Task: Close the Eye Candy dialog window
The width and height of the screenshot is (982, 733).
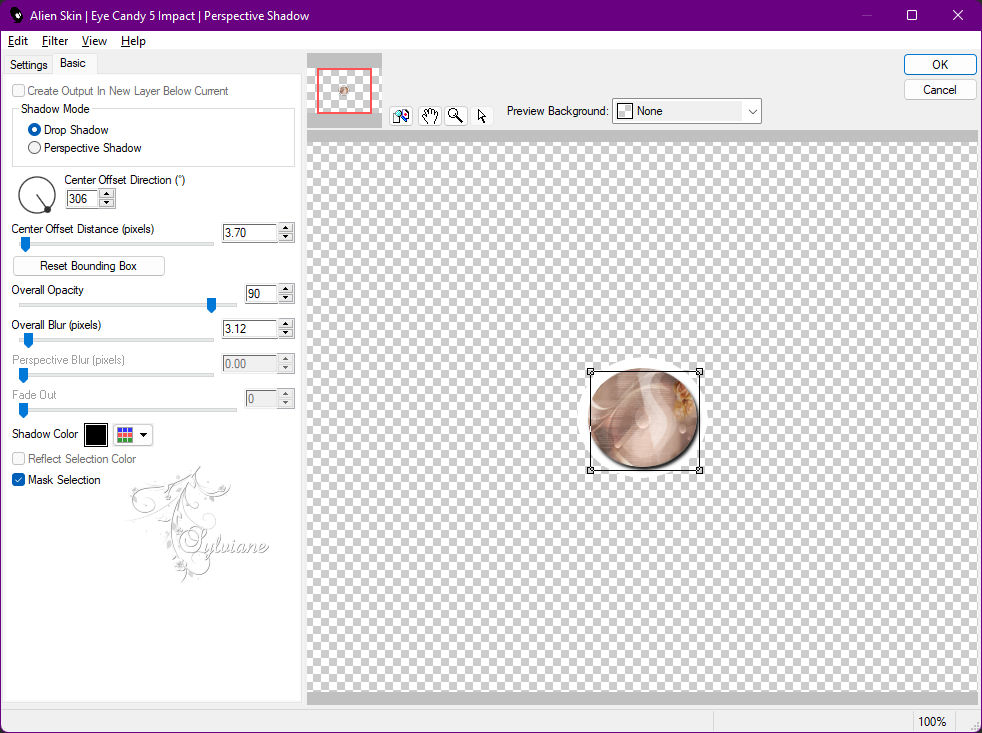Action: click(x=958, y=15)
